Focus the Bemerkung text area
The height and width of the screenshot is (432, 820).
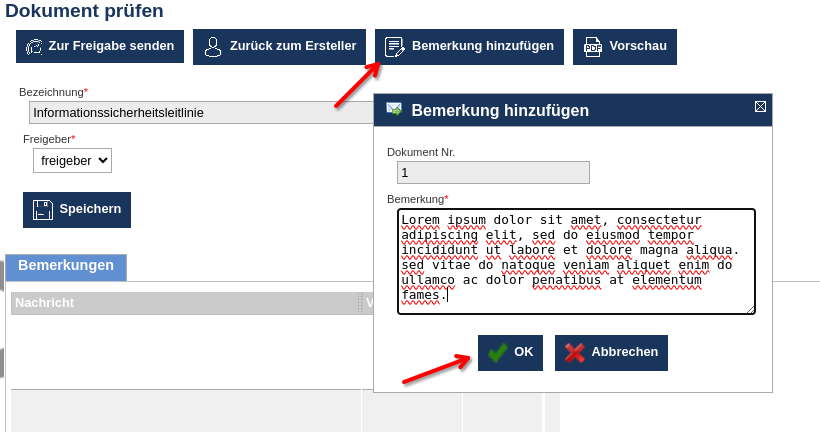[575, 260]
